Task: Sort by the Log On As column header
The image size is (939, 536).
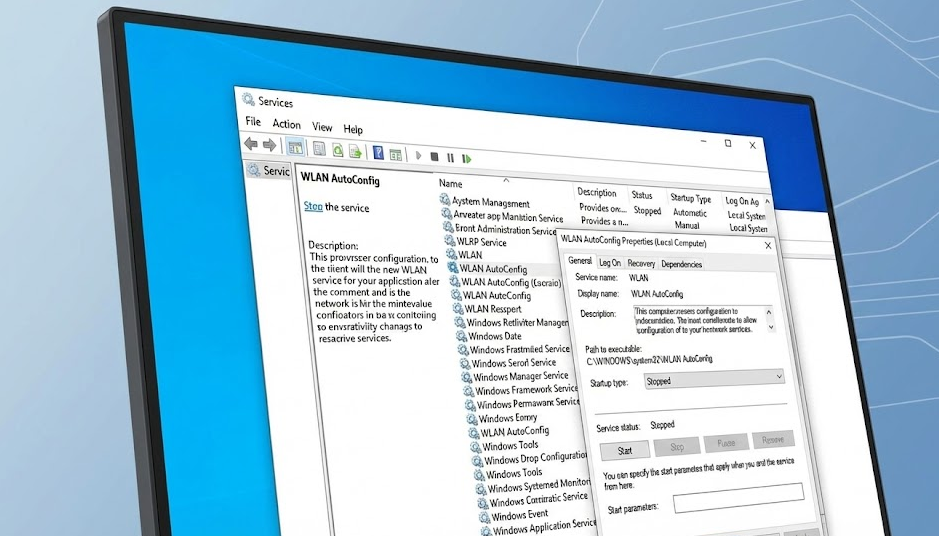Action: [x=741, y=201]
